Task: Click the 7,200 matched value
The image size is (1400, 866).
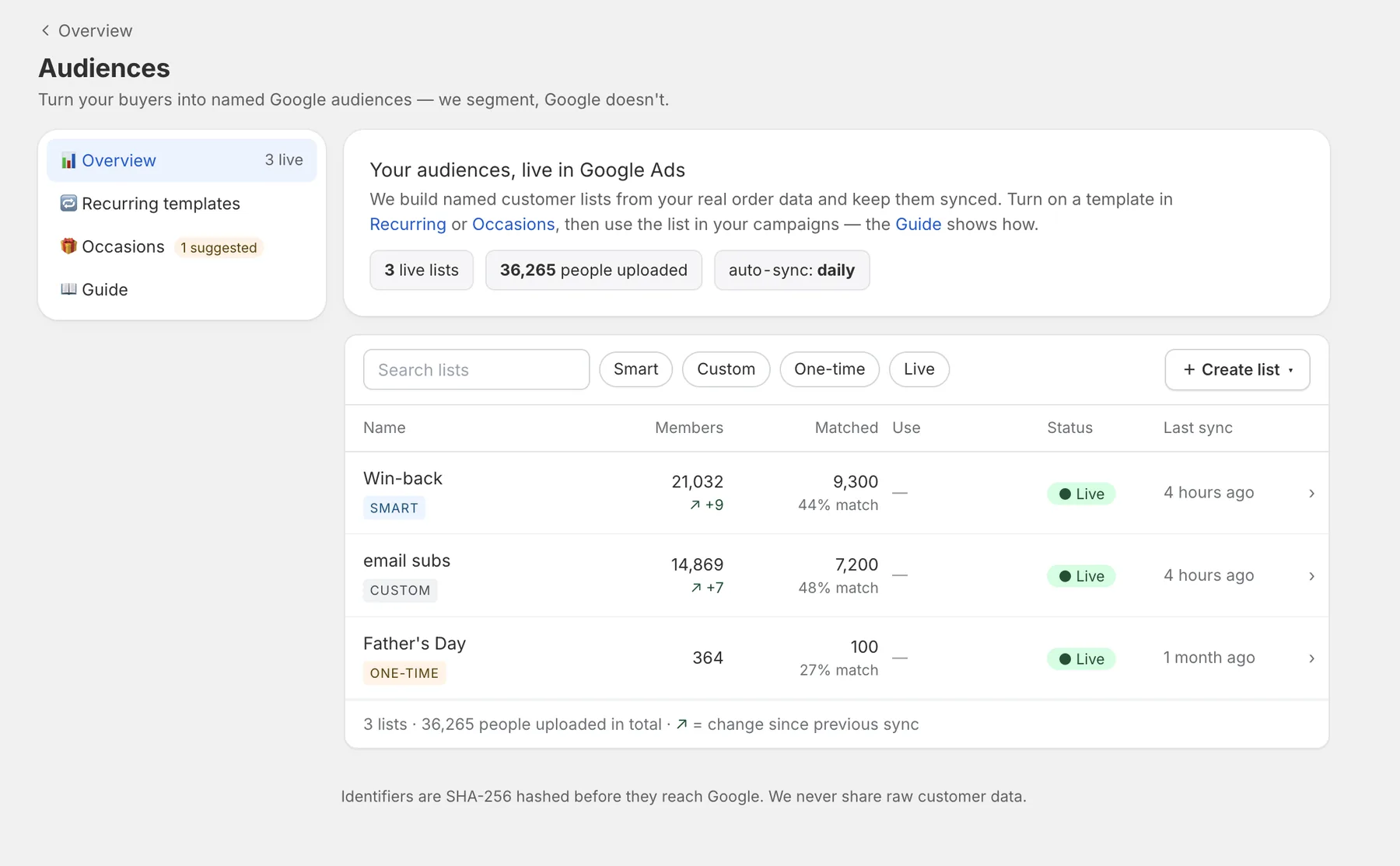Action: click(856, 565)
